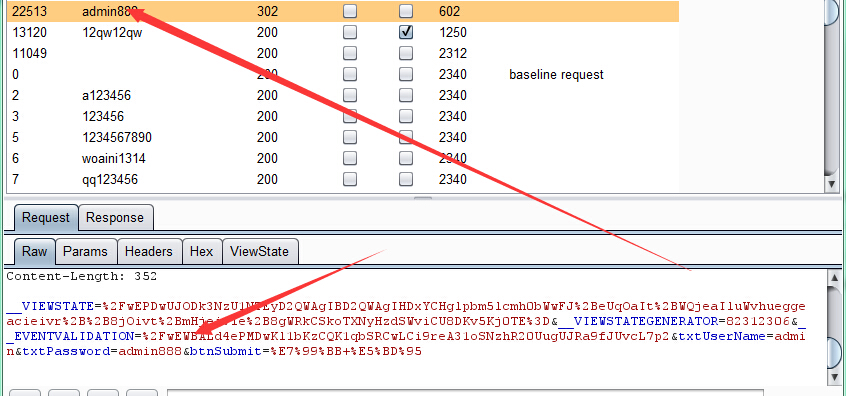Click the 12qw12qw payload cell

(x=112, y=32)
